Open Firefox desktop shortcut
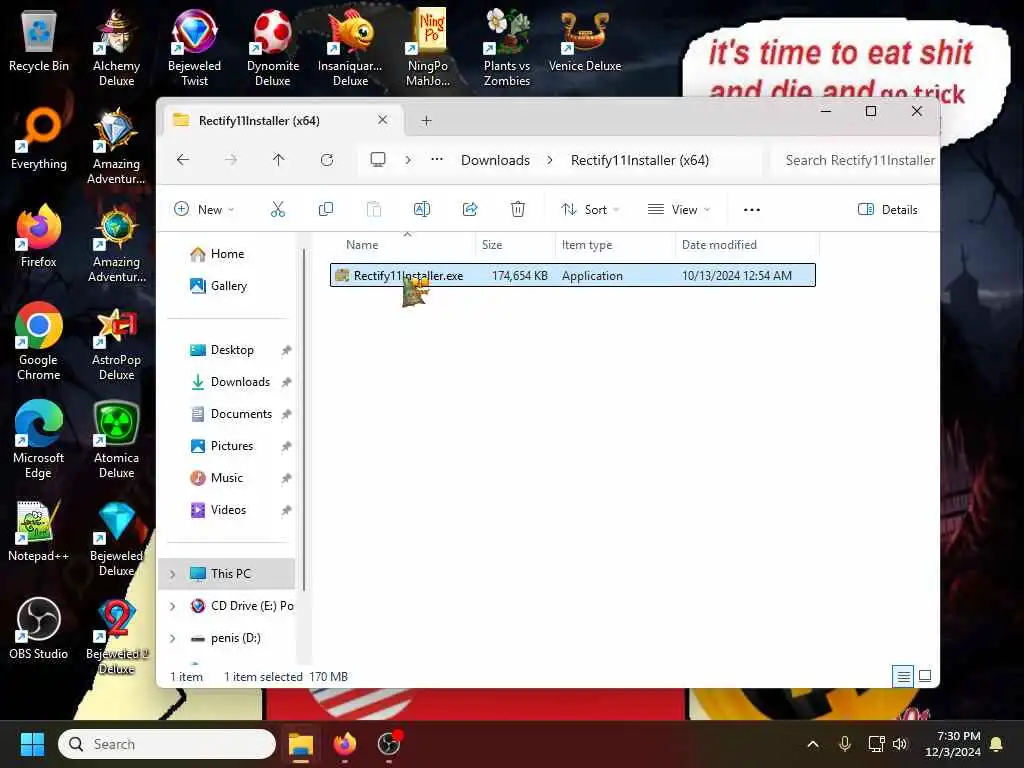This screenshot has width=1024, height=768. 39,236
